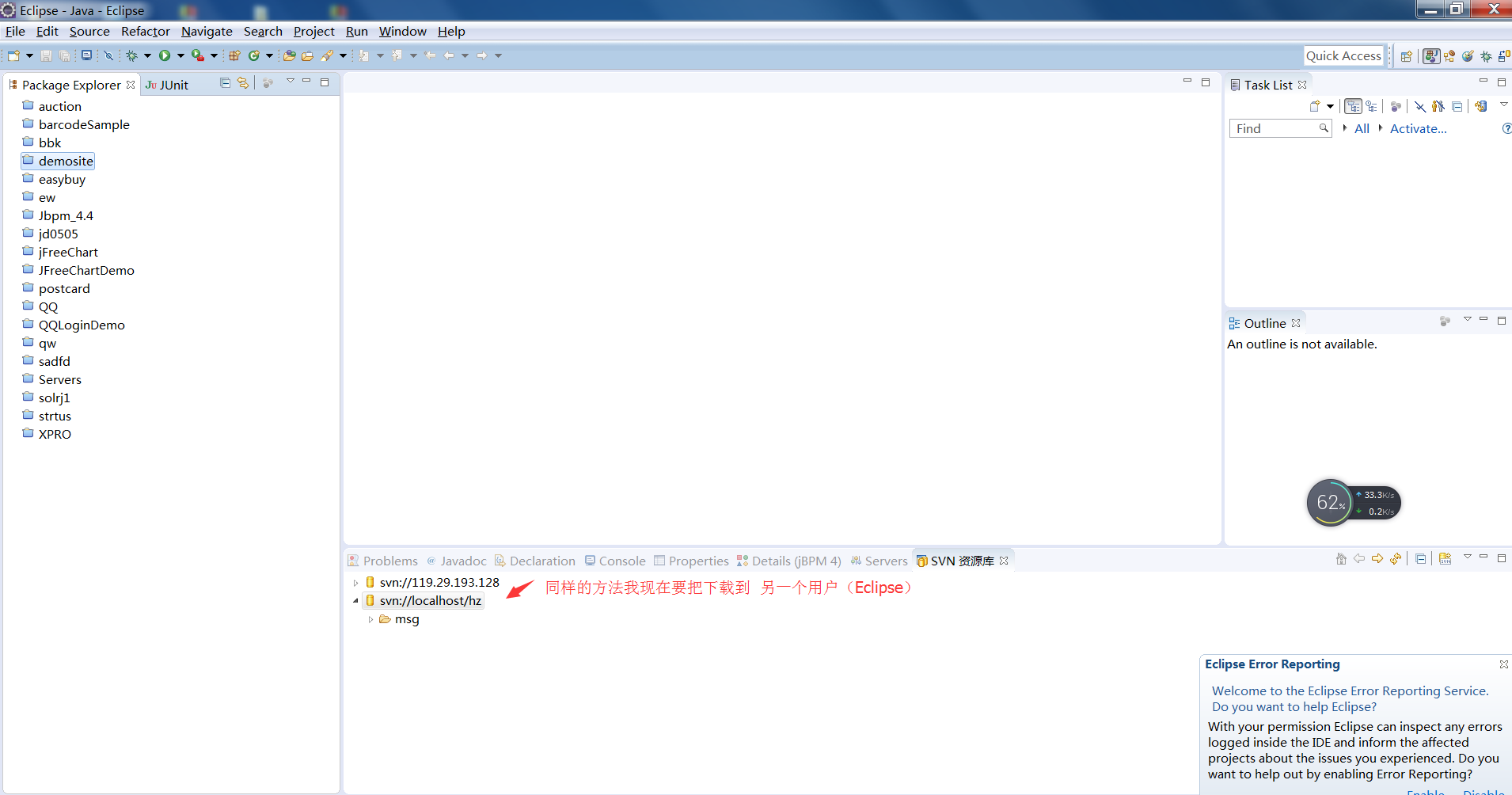The height and width of the screenshot is (795, 1512).
Task: Open the Run button dropdown arrow
Action: point(180,55)
